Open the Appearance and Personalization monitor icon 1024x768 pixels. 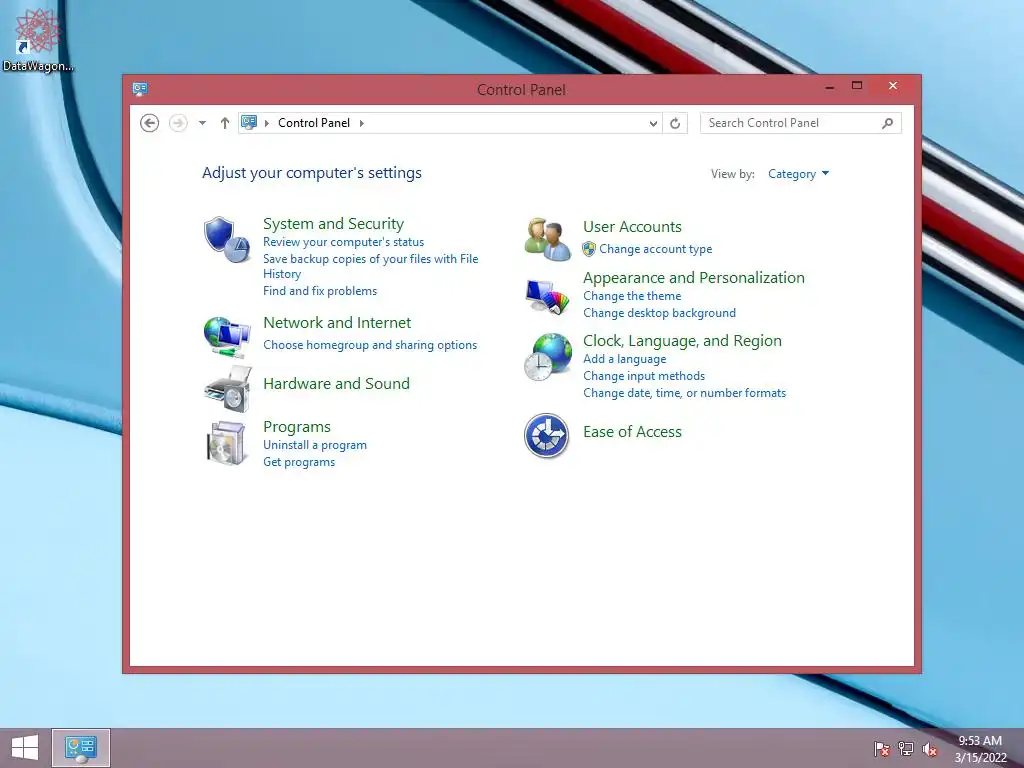[x=547, y=297]
